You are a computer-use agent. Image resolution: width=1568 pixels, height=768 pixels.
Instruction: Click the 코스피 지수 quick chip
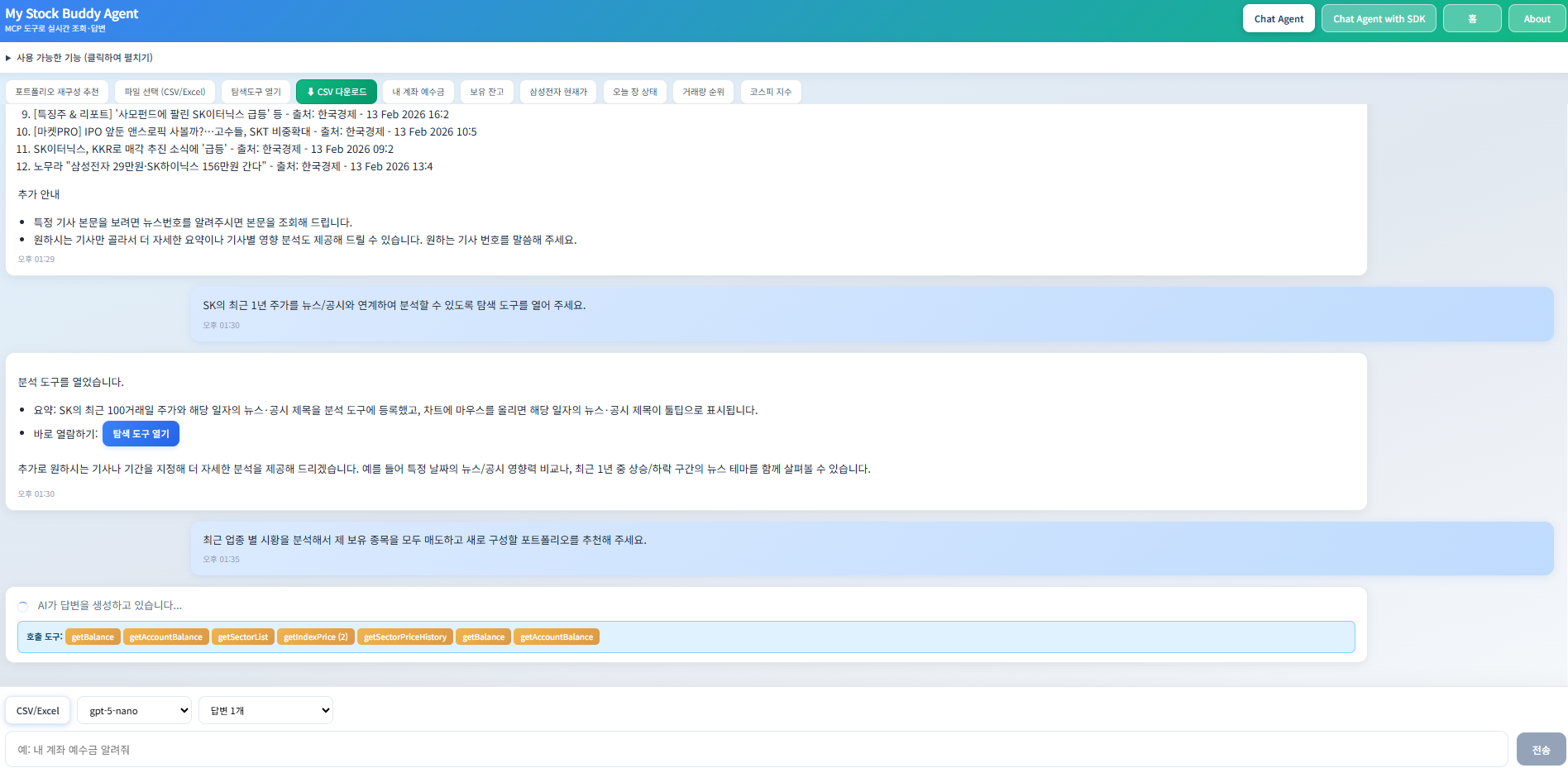[770, 92]
